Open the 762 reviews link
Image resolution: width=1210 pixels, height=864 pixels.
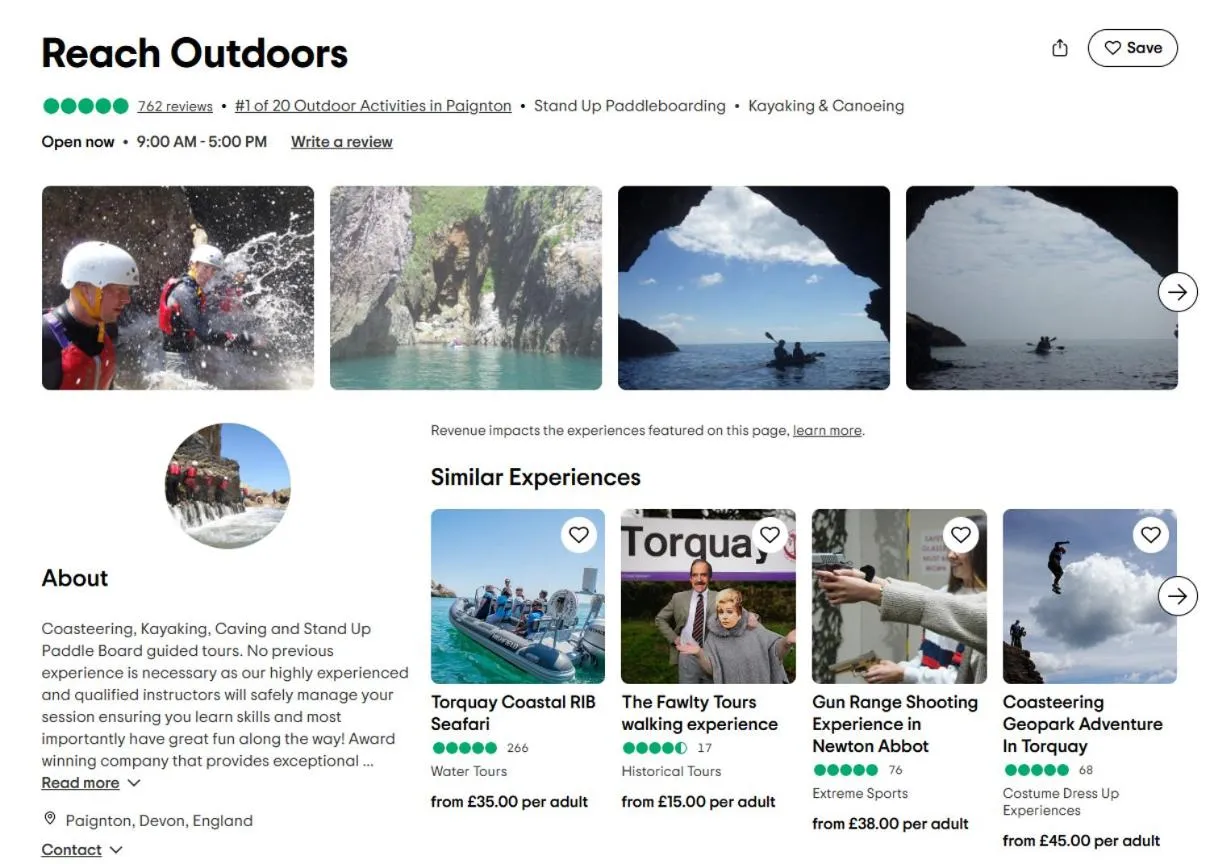[x=175, y=106]
